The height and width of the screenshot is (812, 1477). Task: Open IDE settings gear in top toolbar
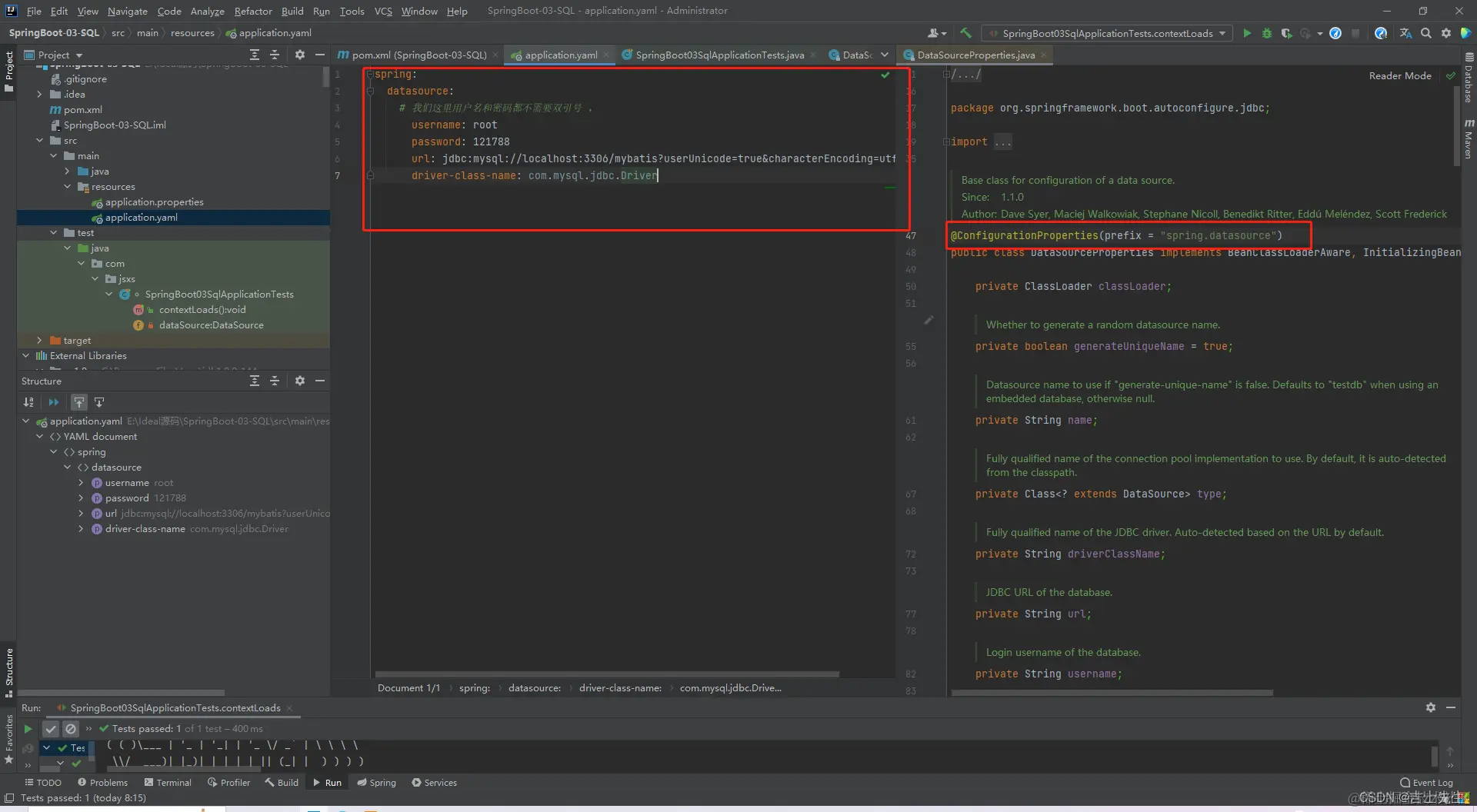pyautogui.click(x=1446, y=33)
